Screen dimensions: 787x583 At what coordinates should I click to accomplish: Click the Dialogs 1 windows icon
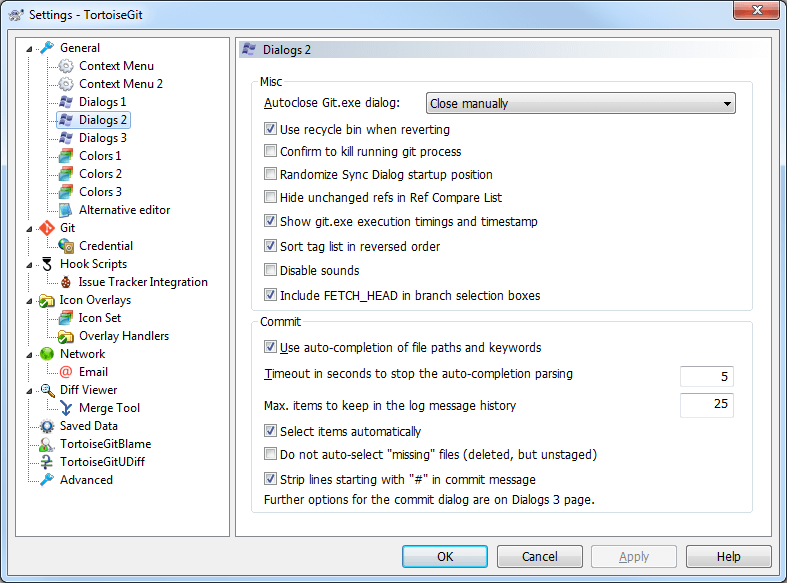[66, 102]
